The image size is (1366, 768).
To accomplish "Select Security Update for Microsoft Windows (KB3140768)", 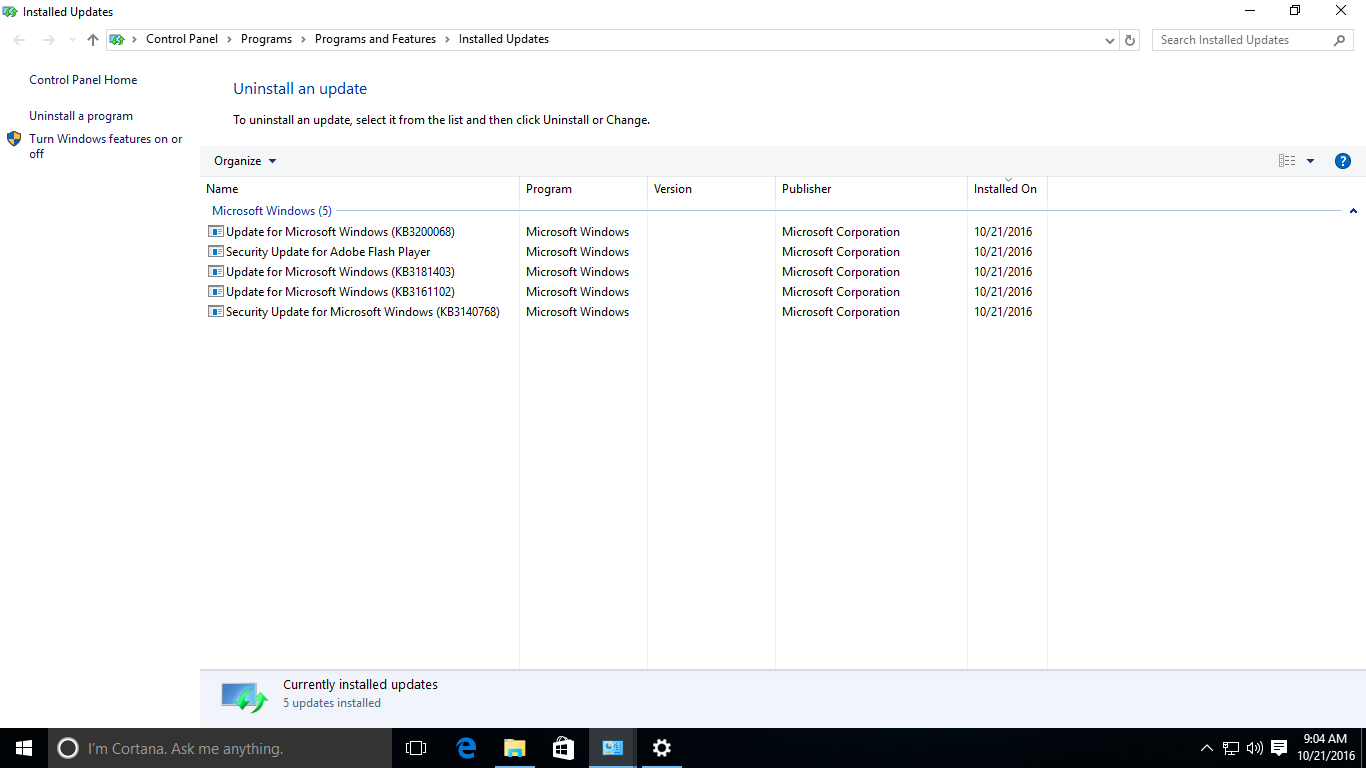I will click(362, 312).
